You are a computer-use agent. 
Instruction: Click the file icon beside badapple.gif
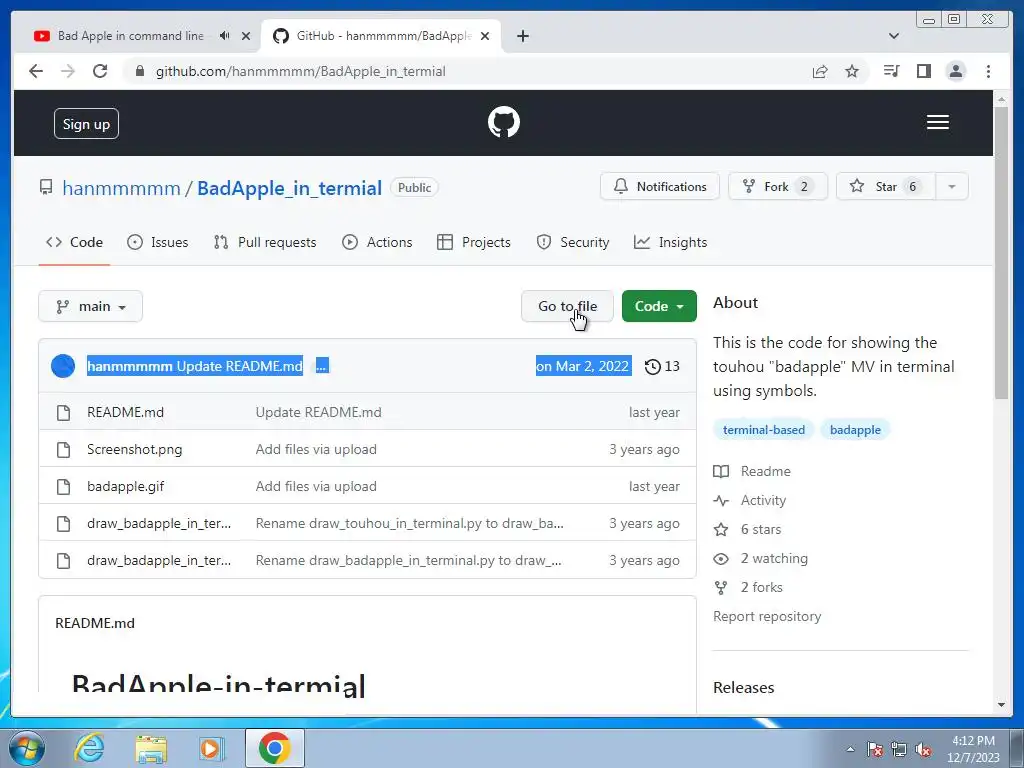click(63, 487)
